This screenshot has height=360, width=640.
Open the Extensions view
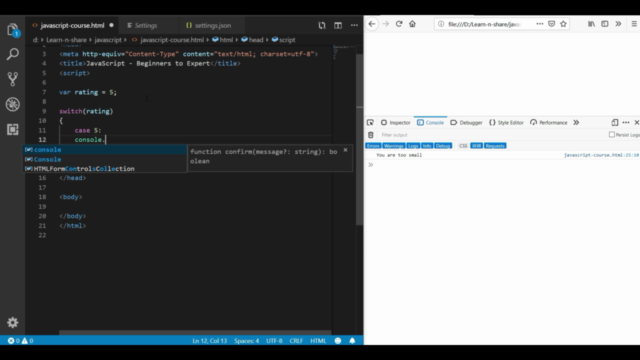(x=13, y=129)
